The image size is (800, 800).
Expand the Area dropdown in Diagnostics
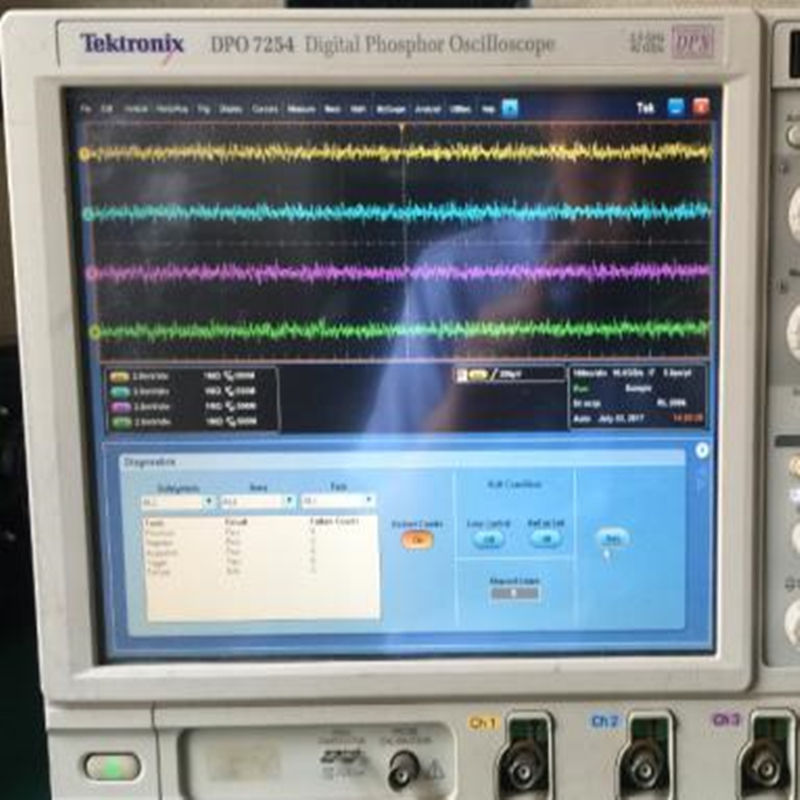point(258,501)
